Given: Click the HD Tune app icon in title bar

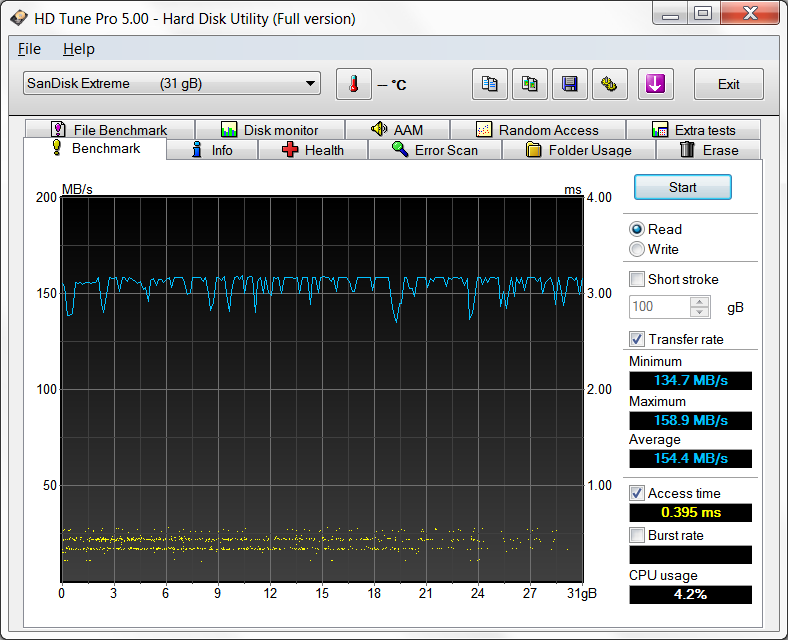Looking at the screenshot, I should click(x=19, y=19).
